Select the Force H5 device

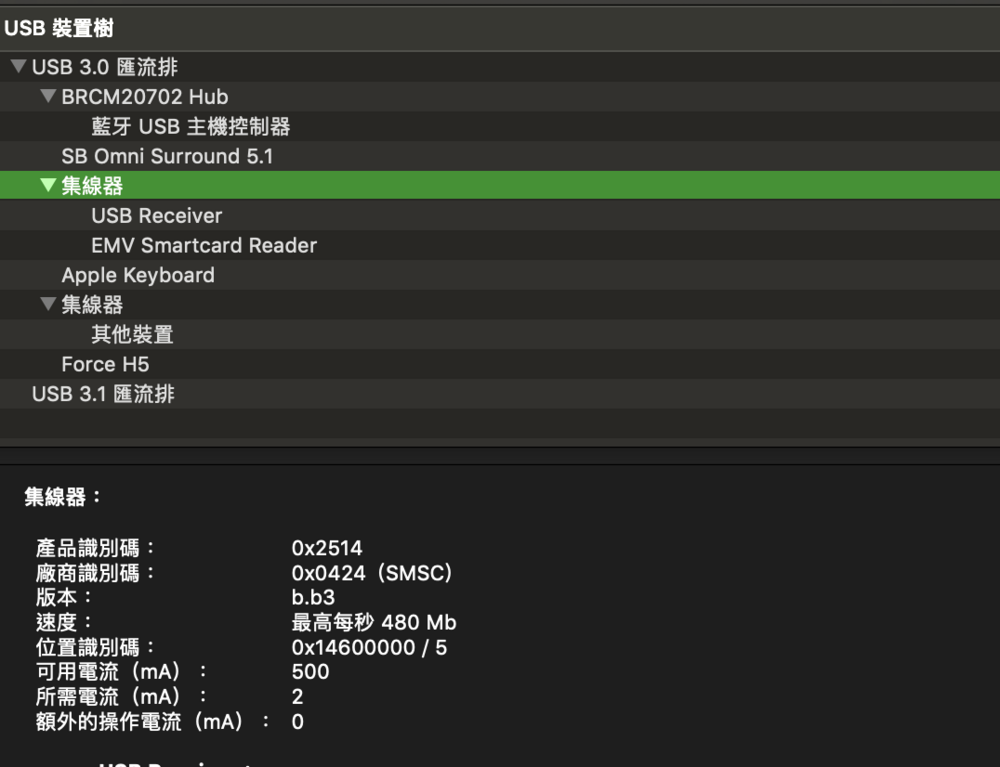[x=105, y=365]
